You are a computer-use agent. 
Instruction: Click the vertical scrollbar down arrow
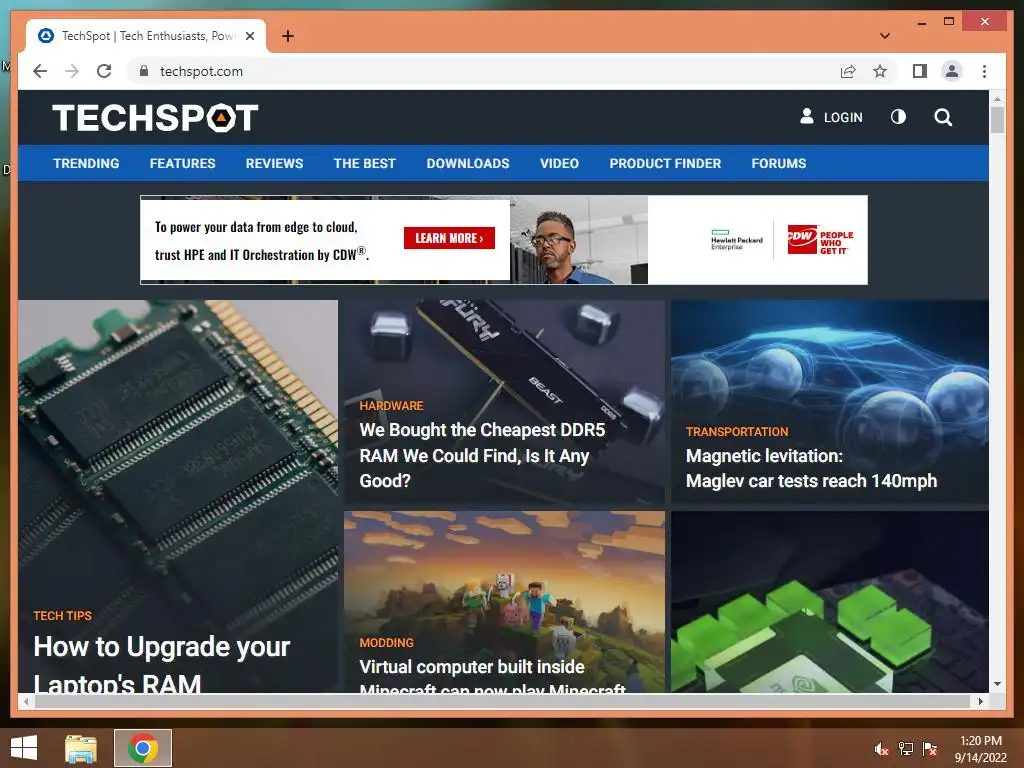pyautogui.click(x=997, y=684)
